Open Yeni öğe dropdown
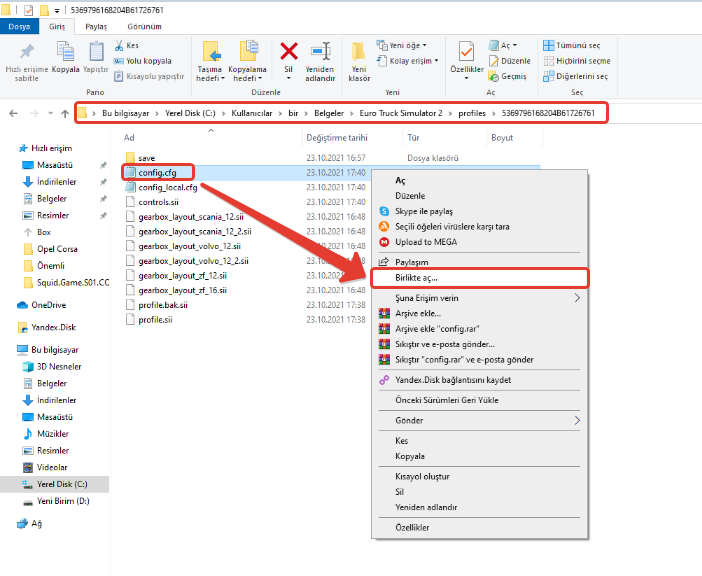The width and height of the screenshot is (702, 576). click(x=402, y=45)
